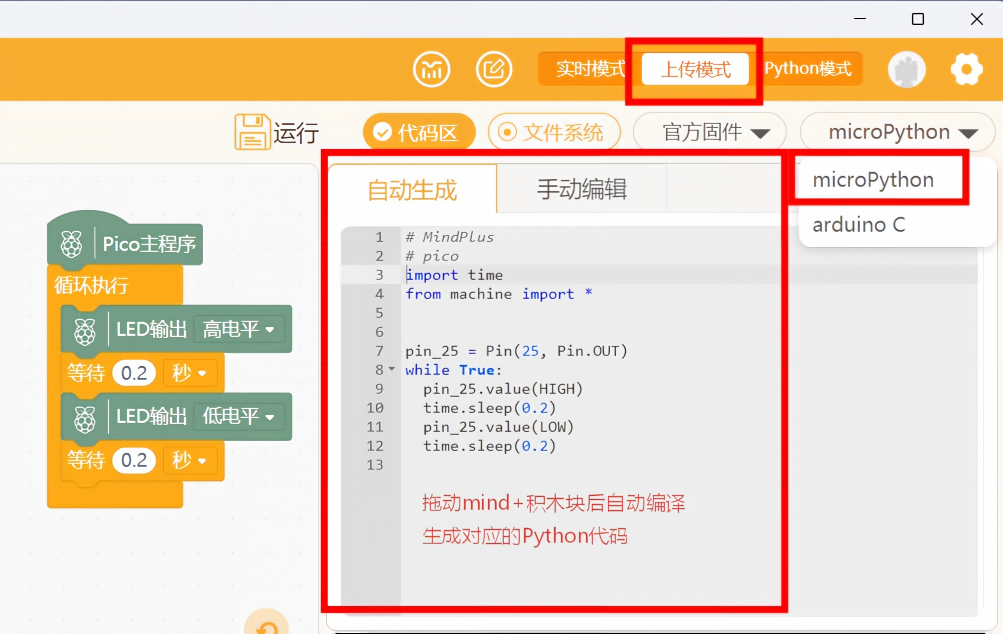Click time.sleep(0.2) on line 10
Image resolution: width=1003 pixels, height=634 pixels.
pos(489,408)
